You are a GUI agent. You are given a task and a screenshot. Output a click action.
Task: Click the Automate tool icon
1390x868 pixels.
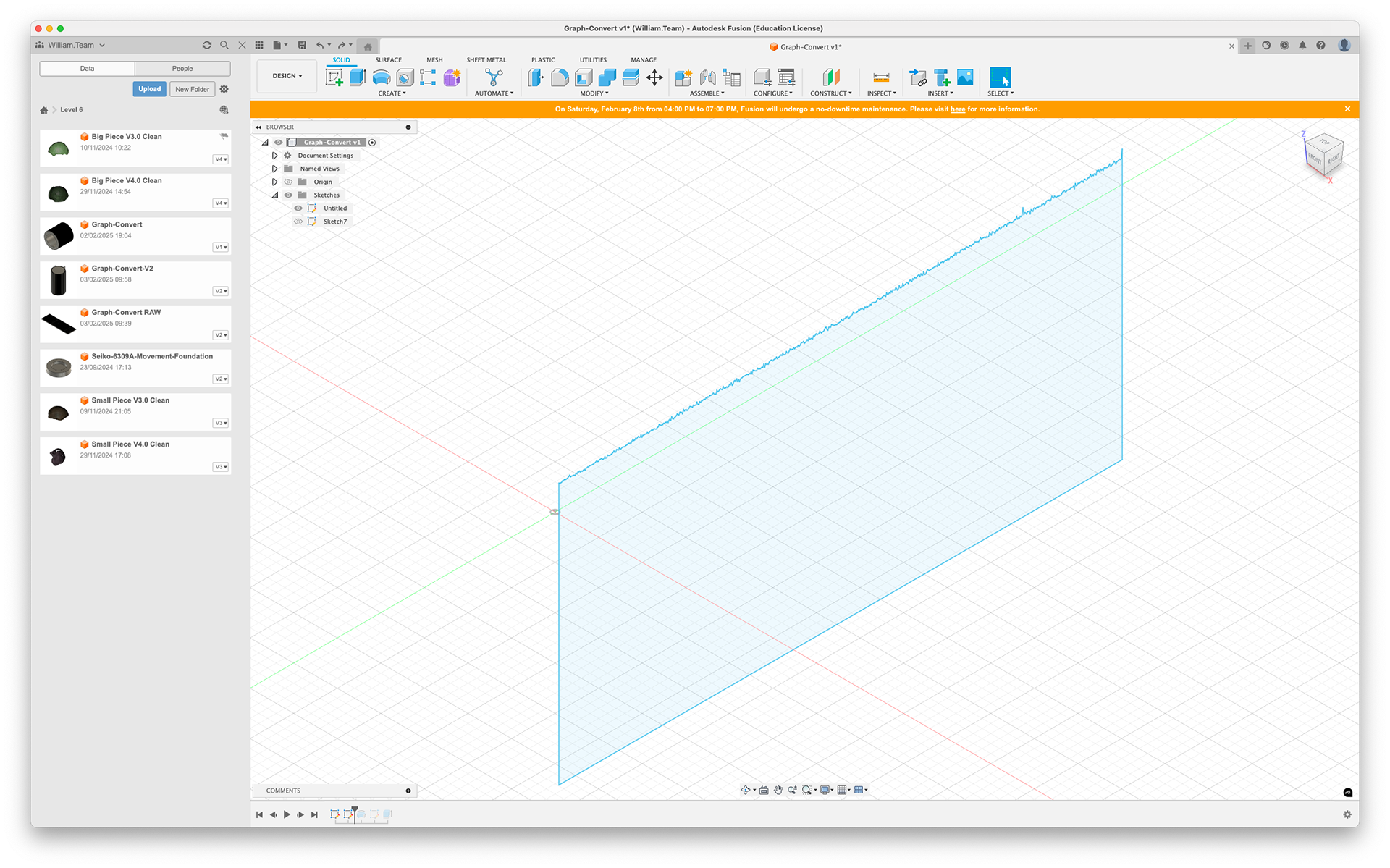494,77
